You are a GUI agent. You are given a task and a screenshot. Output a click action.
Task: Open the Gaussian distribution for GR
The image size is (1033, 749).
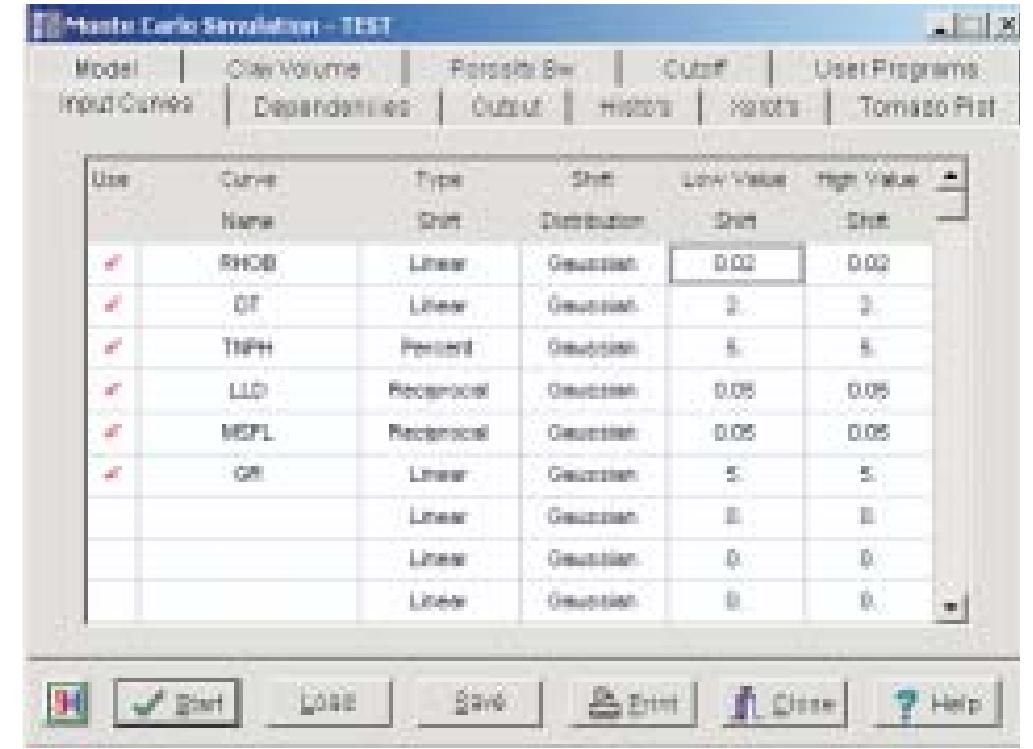(x=593, y=474)
